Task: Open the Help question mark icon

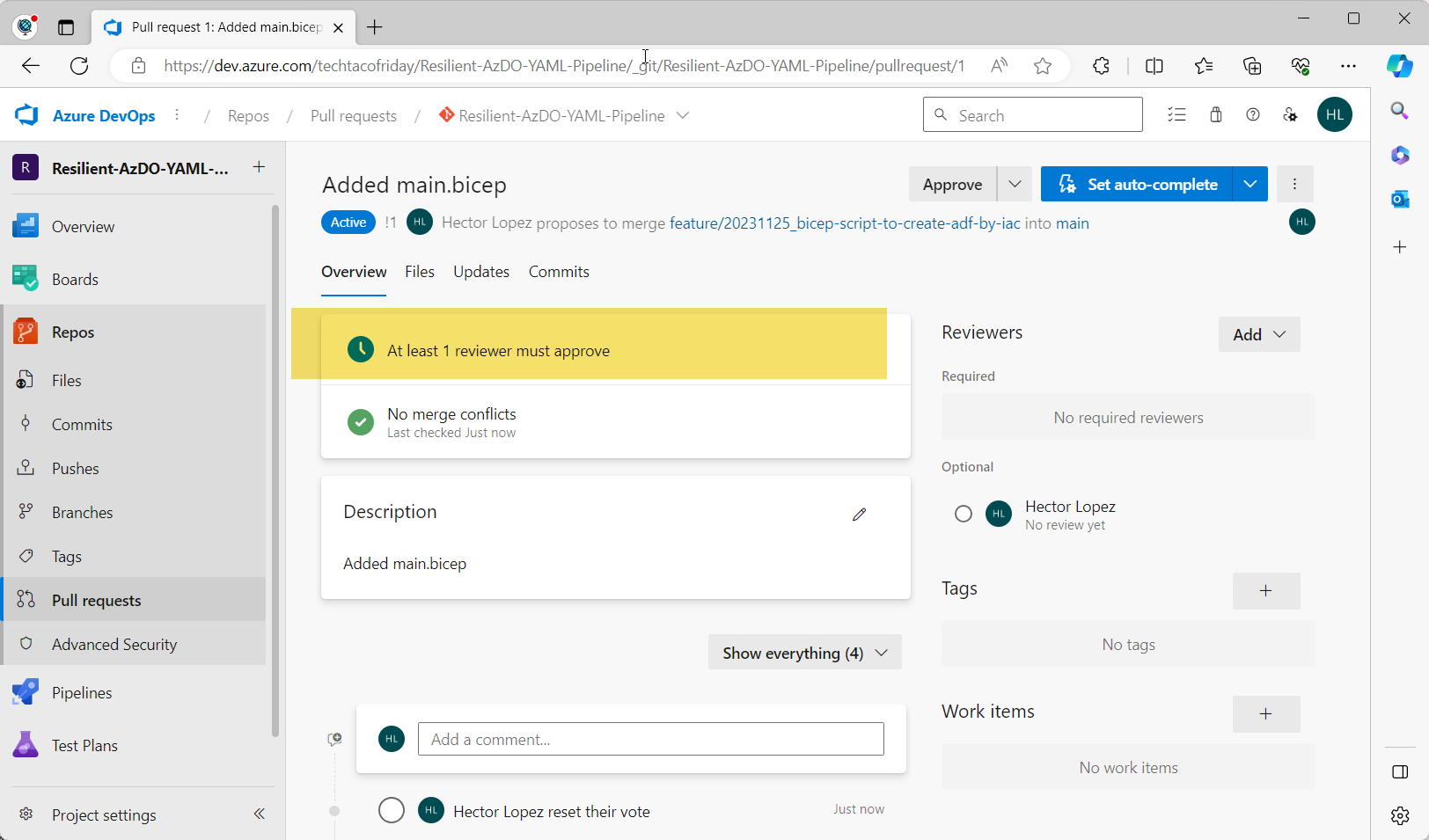Action: [1253, 114]
